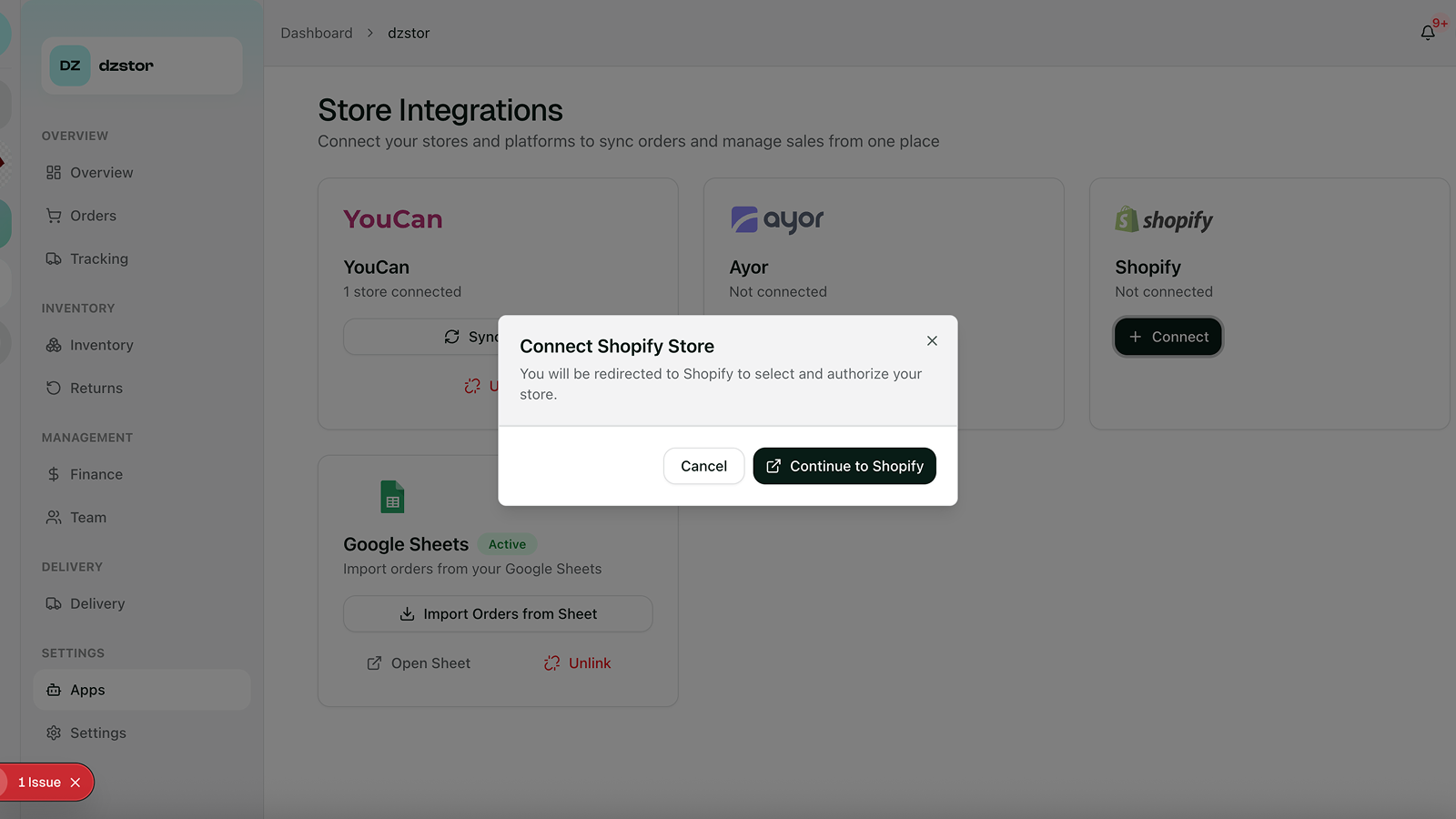
Task: Click the Inventory boxes icon
Action: [56, 345]
